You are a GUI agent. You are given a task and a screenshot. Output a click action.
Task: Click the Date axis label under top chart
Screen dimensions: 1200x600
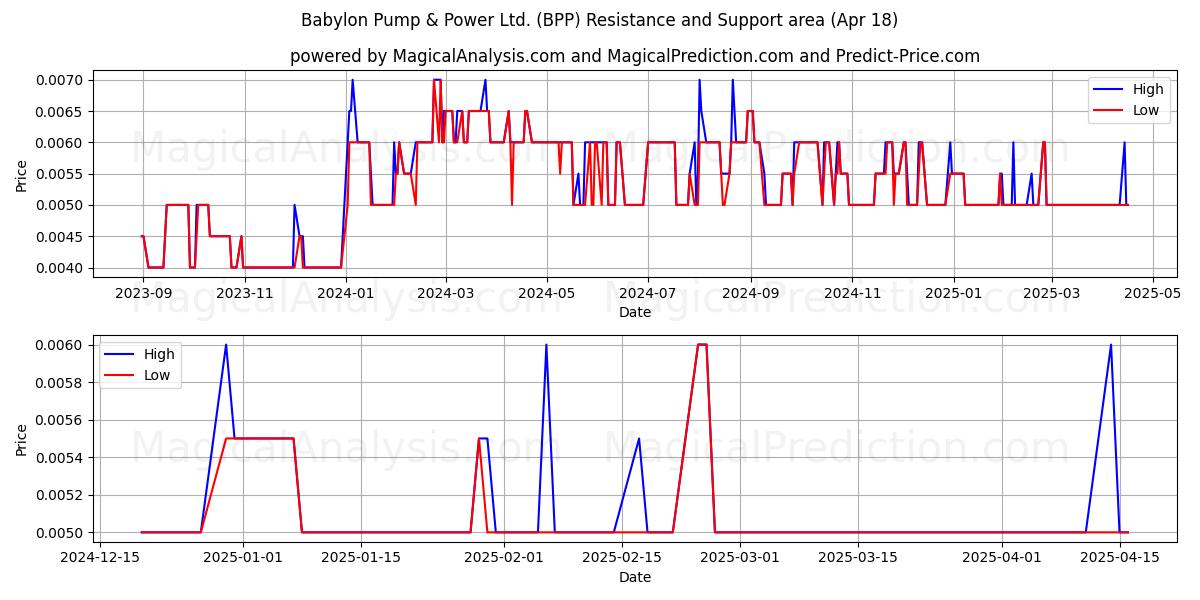[635, 312]
